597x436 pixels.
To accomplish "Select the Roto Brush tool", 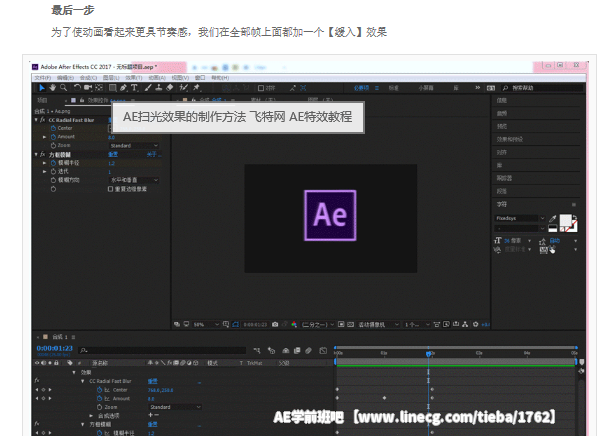I will click(x=184, y=88).
